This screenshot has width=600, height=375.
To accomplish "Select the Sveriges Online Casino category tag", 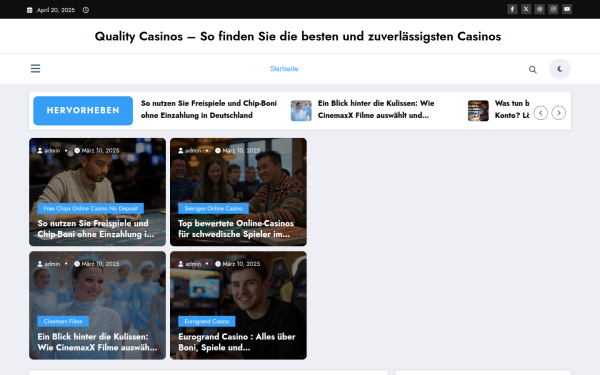I will point(214,209).
